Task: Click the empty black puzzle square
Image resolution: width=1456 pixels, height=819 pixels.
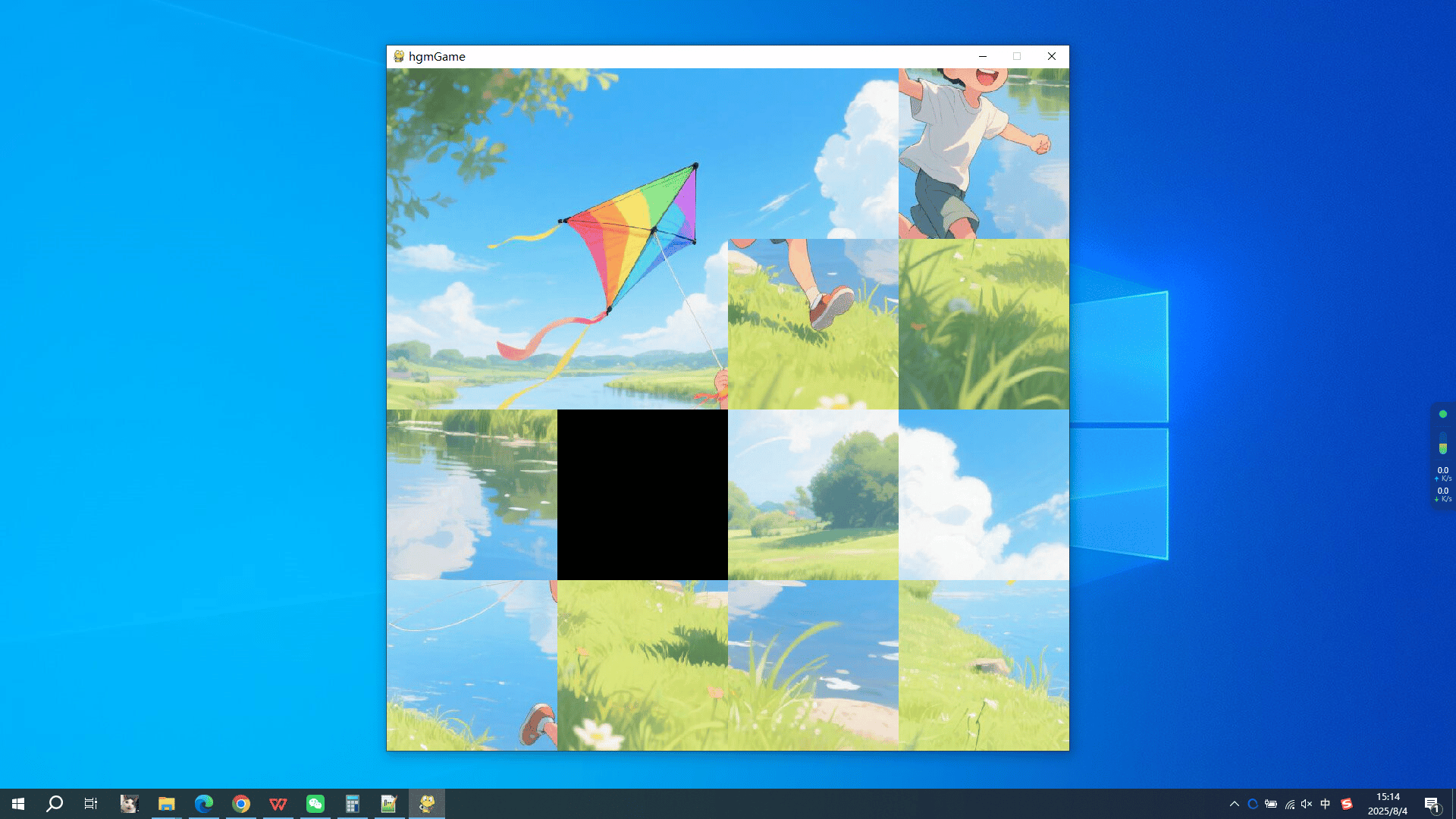Action: [642, 494]
